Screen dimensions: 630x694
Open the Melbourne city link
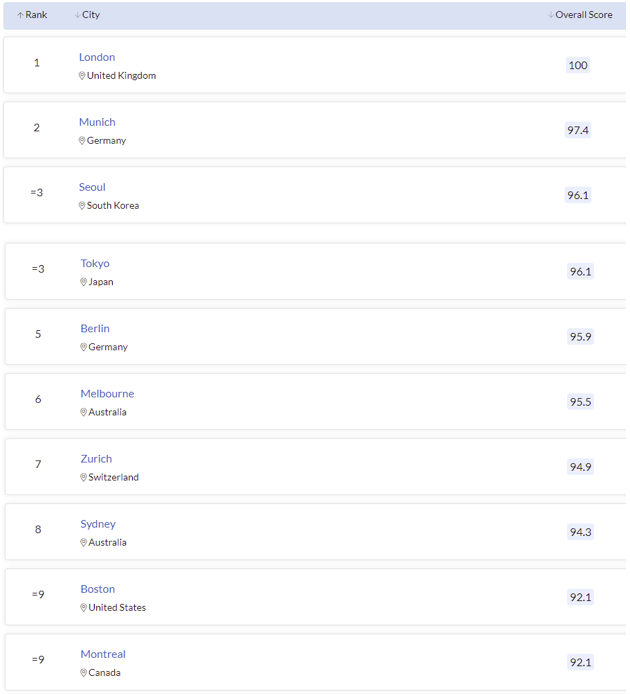click(107, 393)
